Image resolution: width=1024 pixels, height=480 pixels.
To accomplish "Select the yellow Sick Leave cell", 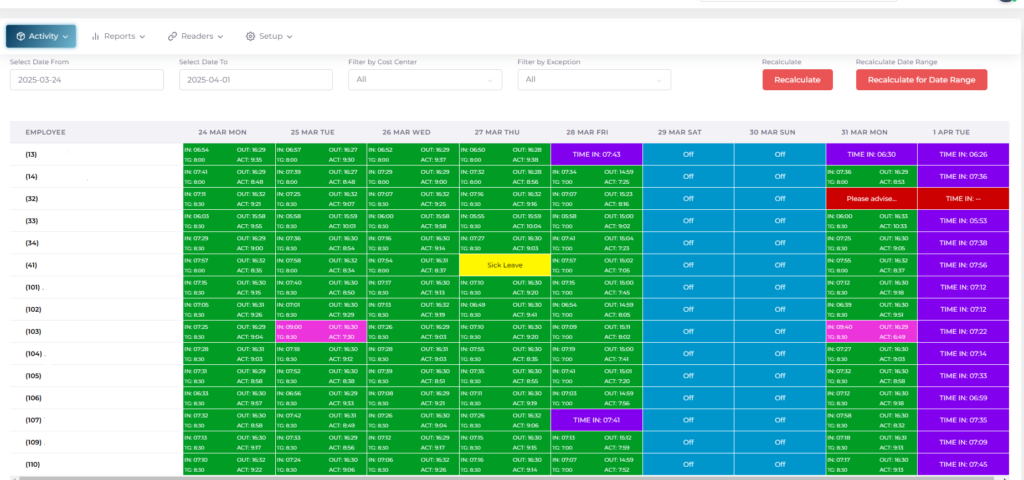I will click(504, 265).
